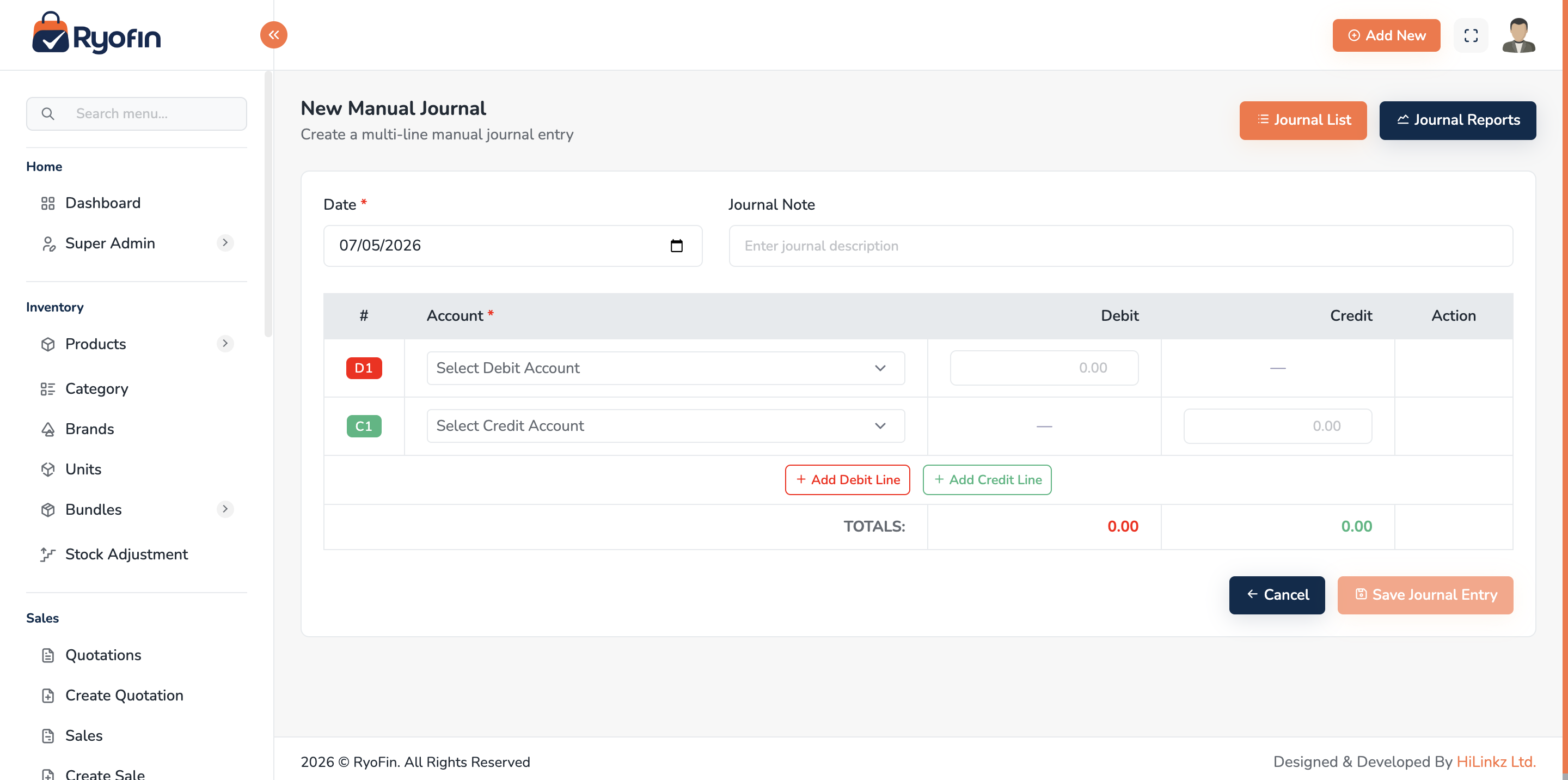The image size is (1568, 780).
Task: Click the Quotations document icon
Action: click(x=47, y=655)
